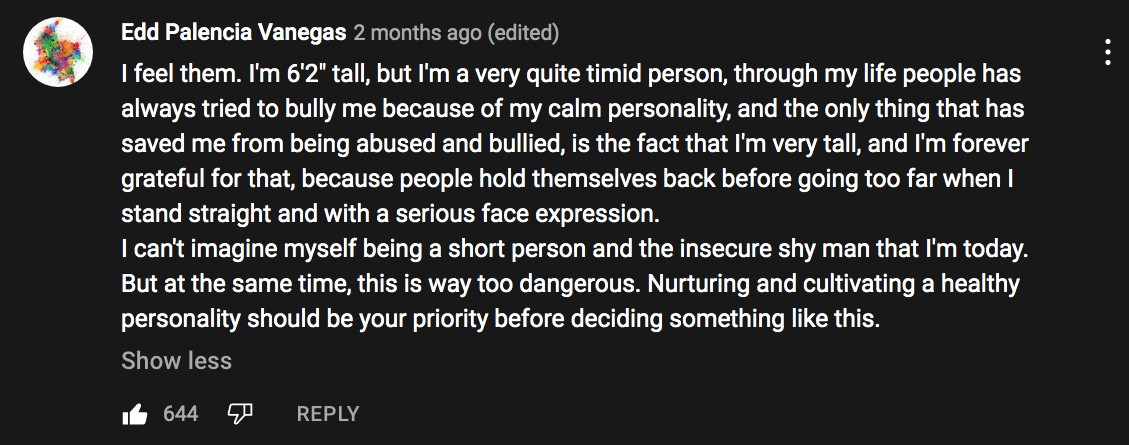Like the comment with thumbs-up icon
This screenshot has height=445, width=1129.
[135, 414]
